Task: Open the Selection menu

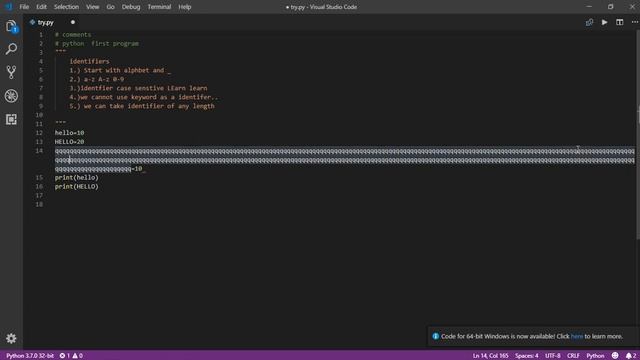Action: click(x=66, y=7)
